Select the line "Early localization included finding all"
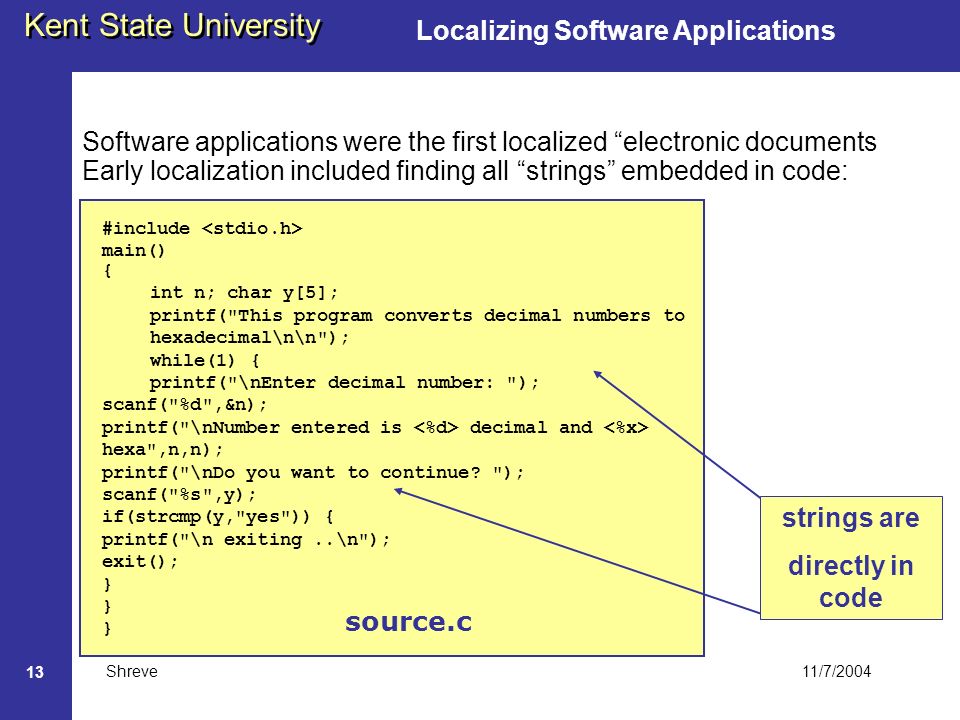The width and height of the screenshot is (960, 720). 465,171
